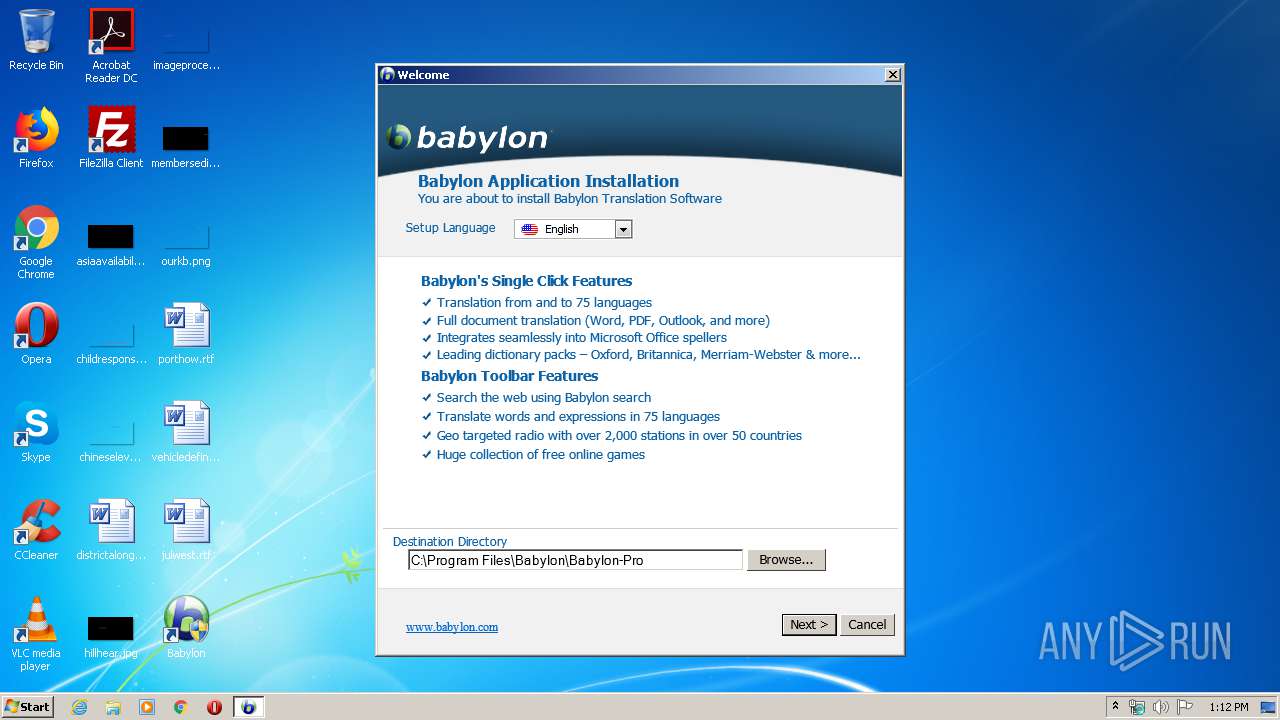Viewport: 1280px width, 720px height.
Task: Click Browse... to choose install folder
Action: pyautogui.click(x=786, y=560)
